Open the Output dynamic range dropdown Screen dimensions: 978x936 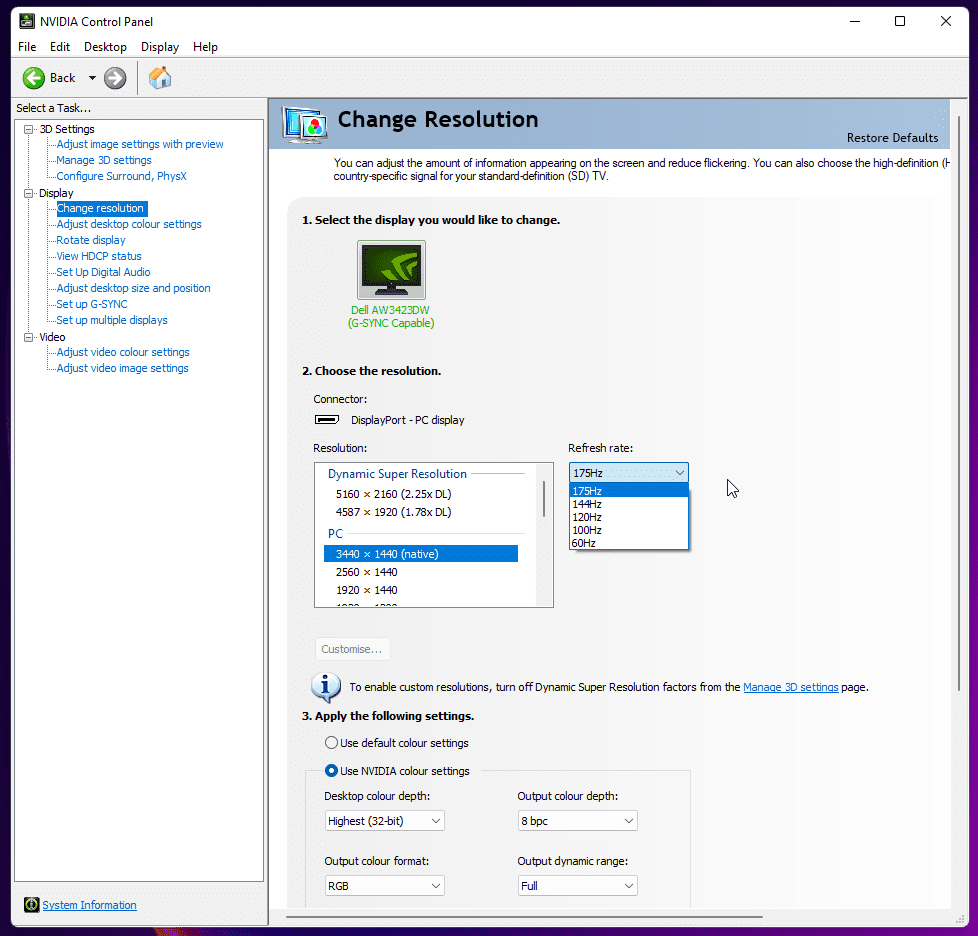point(578,885)
